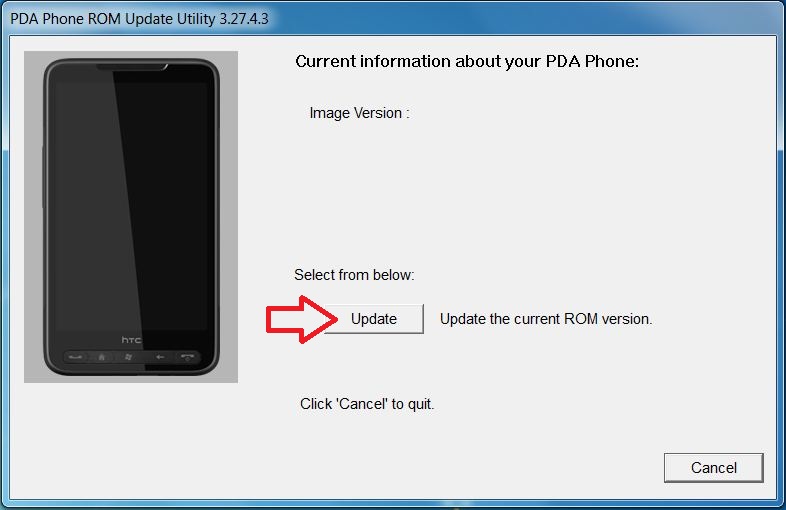Click the Image Version label
Viewport: 786px width, 510px height.
point(359,113)
